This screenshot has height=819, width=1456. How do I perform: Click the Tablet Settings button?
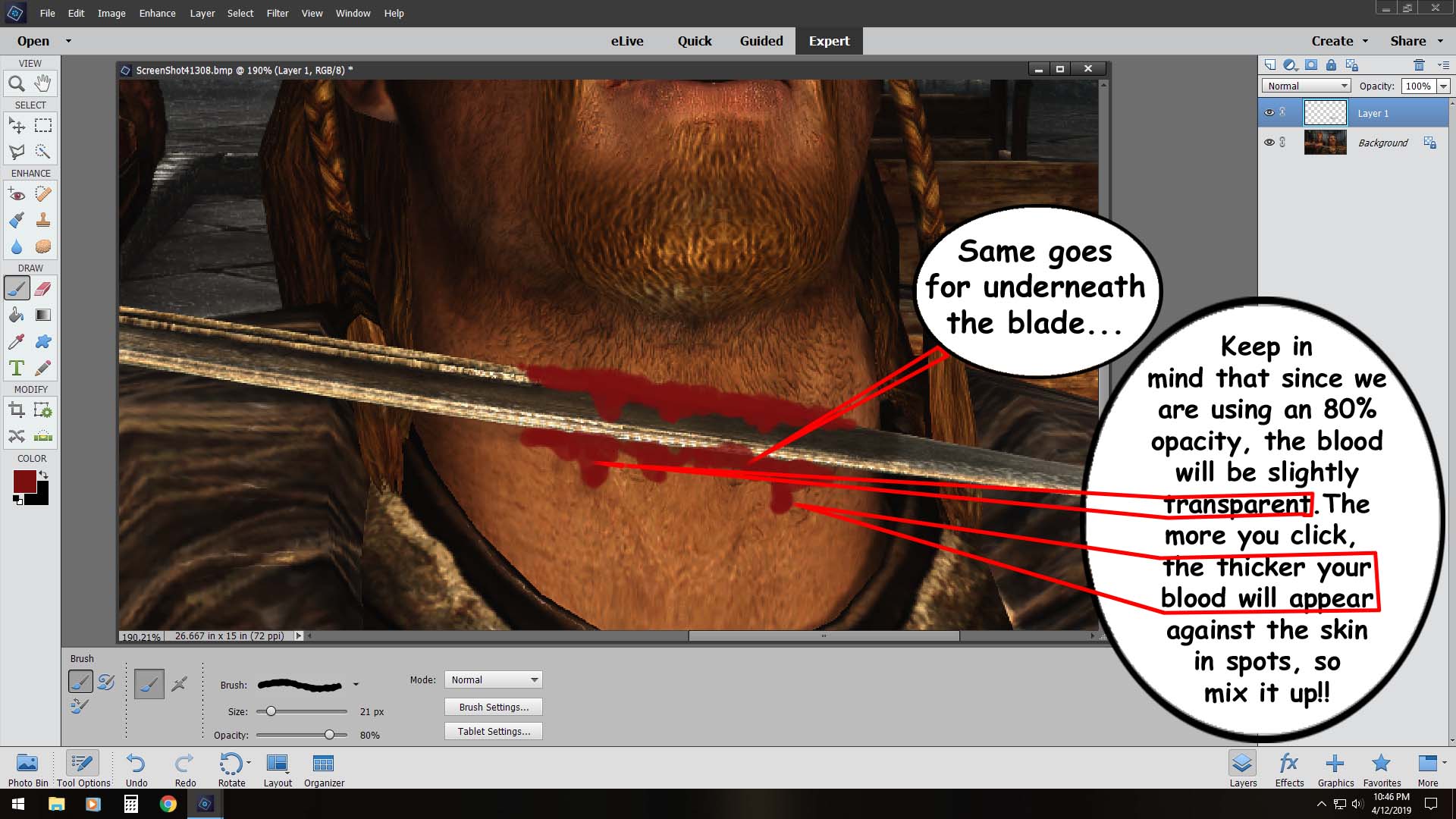coord(494,731)
